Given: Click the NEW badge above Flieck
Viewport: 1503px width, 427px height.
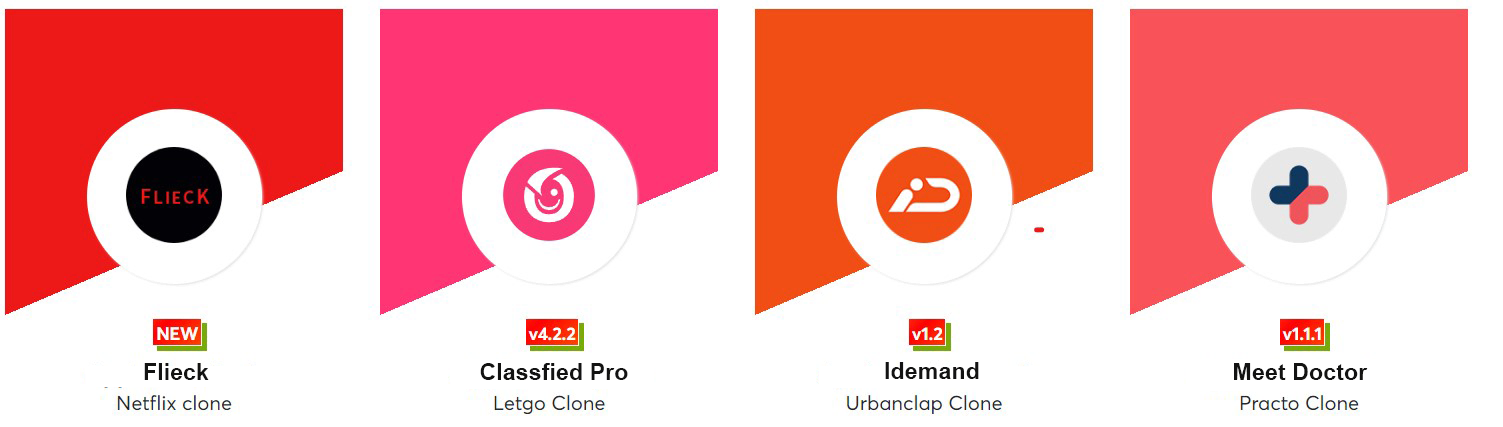Looking at the screenshot, I should coord(178,334).
